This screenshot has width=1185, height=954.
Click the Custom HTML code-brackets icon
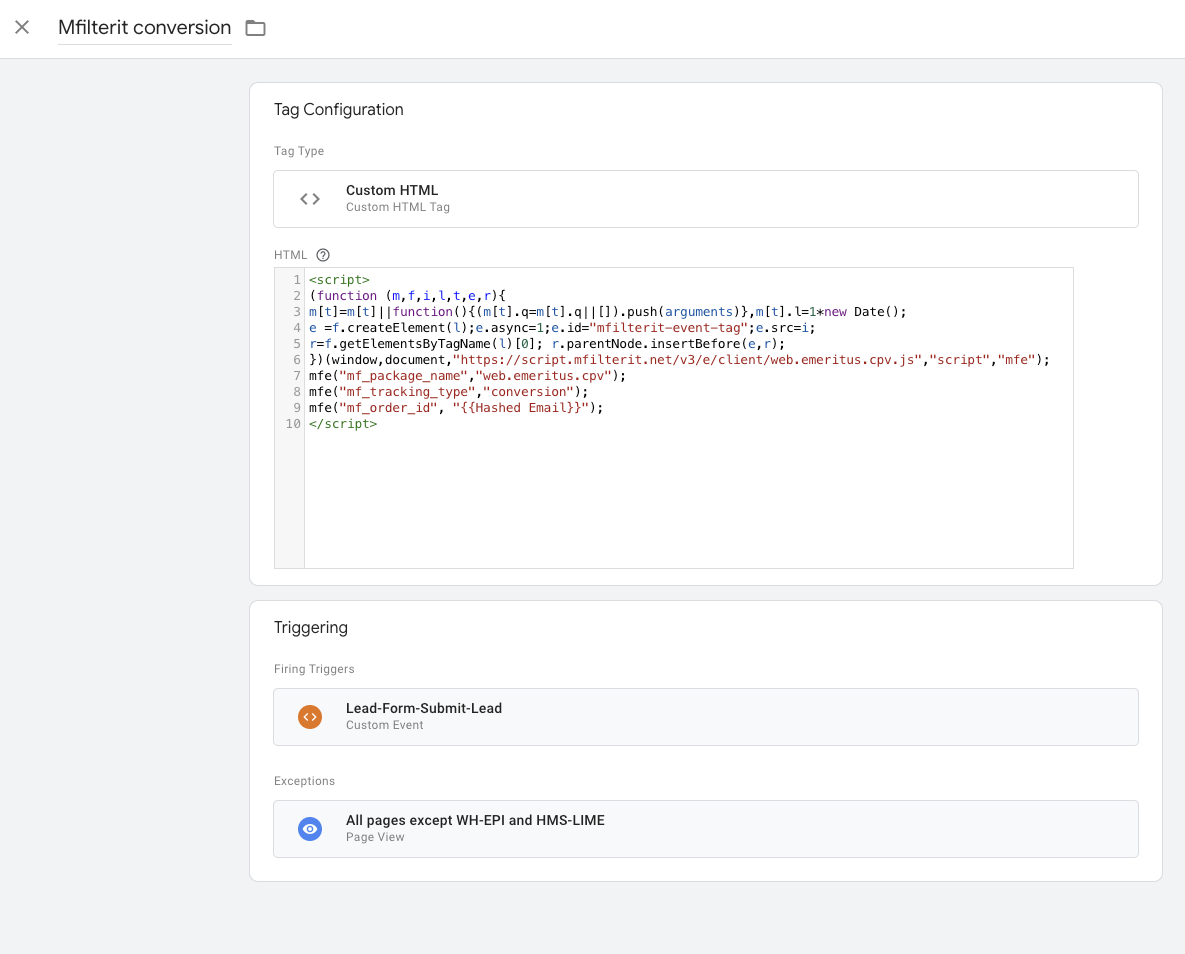pos(310,199)
